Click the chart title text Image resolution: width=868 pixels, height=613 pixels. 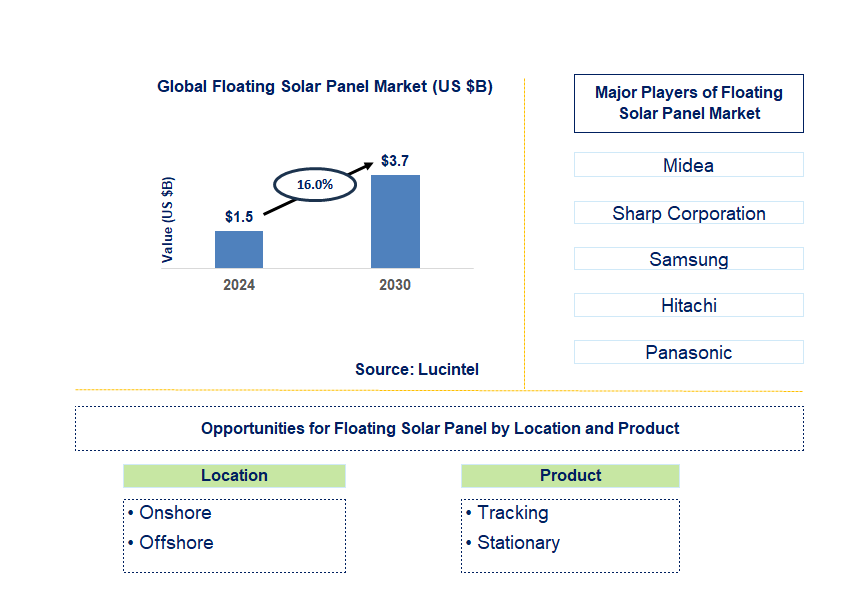click(x=325, y=86)
